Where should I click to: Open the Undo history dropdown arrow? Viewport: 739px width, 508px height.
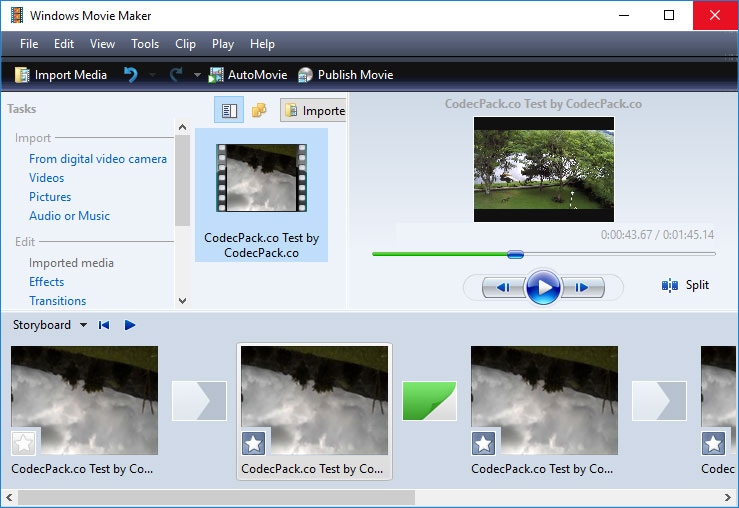tap(152, 75)
